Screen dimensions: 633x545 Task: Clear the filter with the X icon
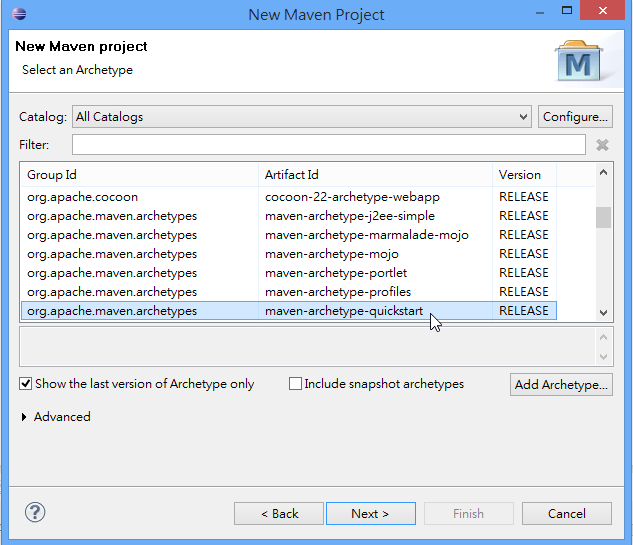point(602,145)
